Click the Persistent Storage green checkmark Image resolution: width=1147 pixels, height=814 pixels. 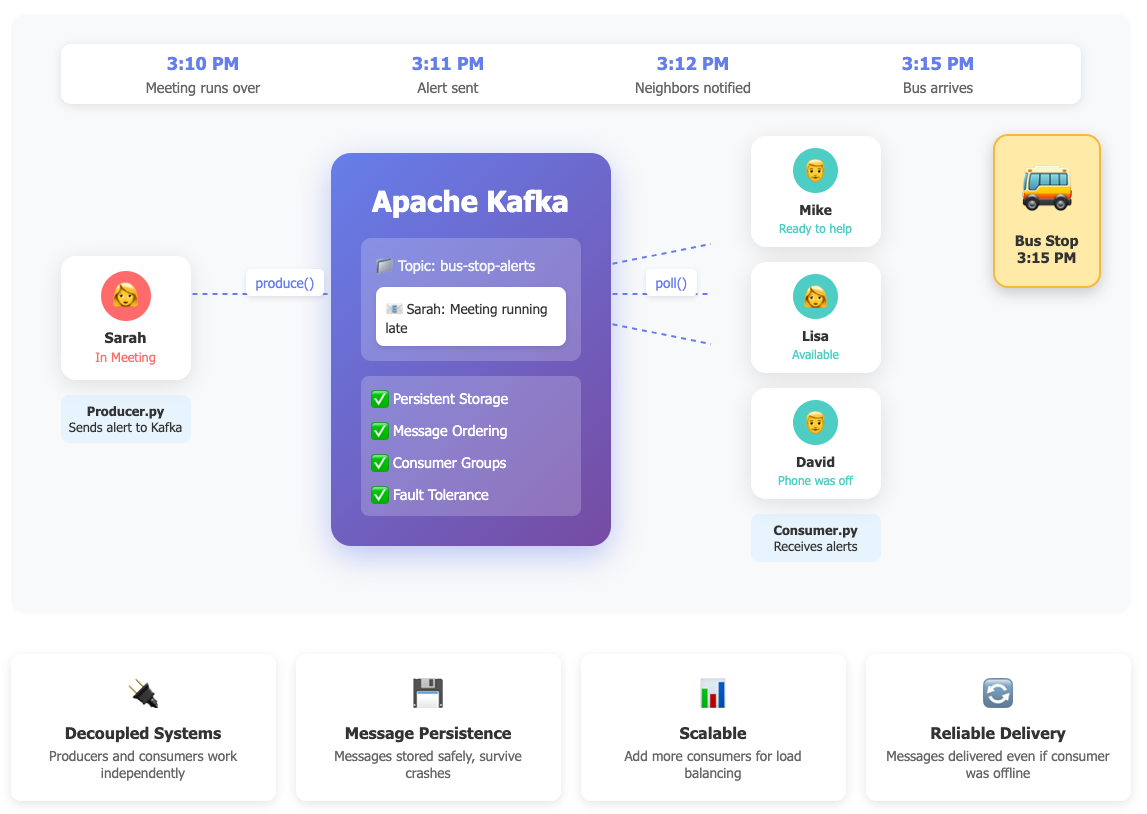tap(380, 399)
